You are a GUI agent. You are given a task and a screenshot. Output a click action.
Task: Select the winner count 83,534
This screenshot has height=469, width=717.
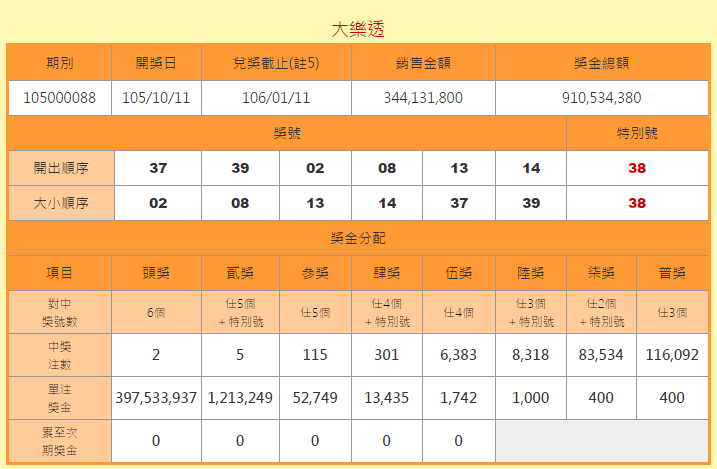click(601, 355)
